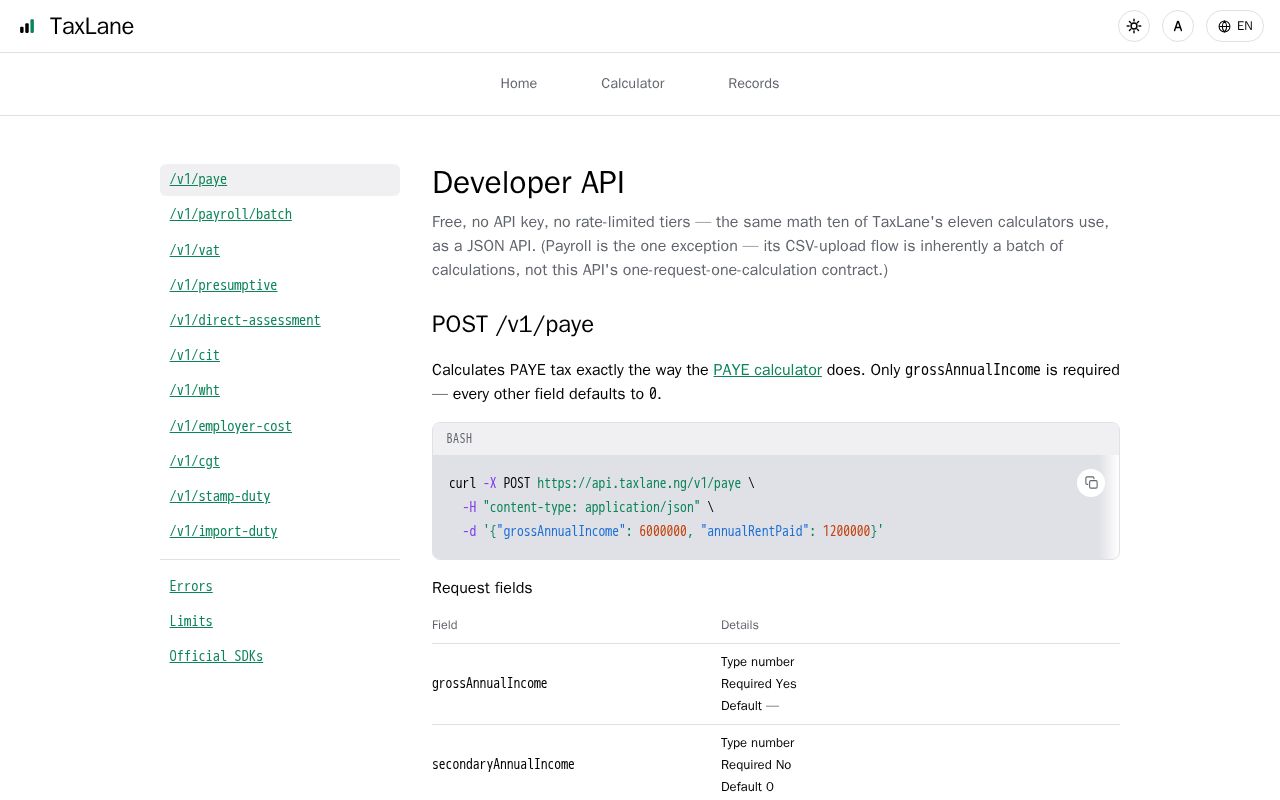1280x800 pixels.
Task: Jump to /v1/stamp-duty section
Action: pos(220,496)
